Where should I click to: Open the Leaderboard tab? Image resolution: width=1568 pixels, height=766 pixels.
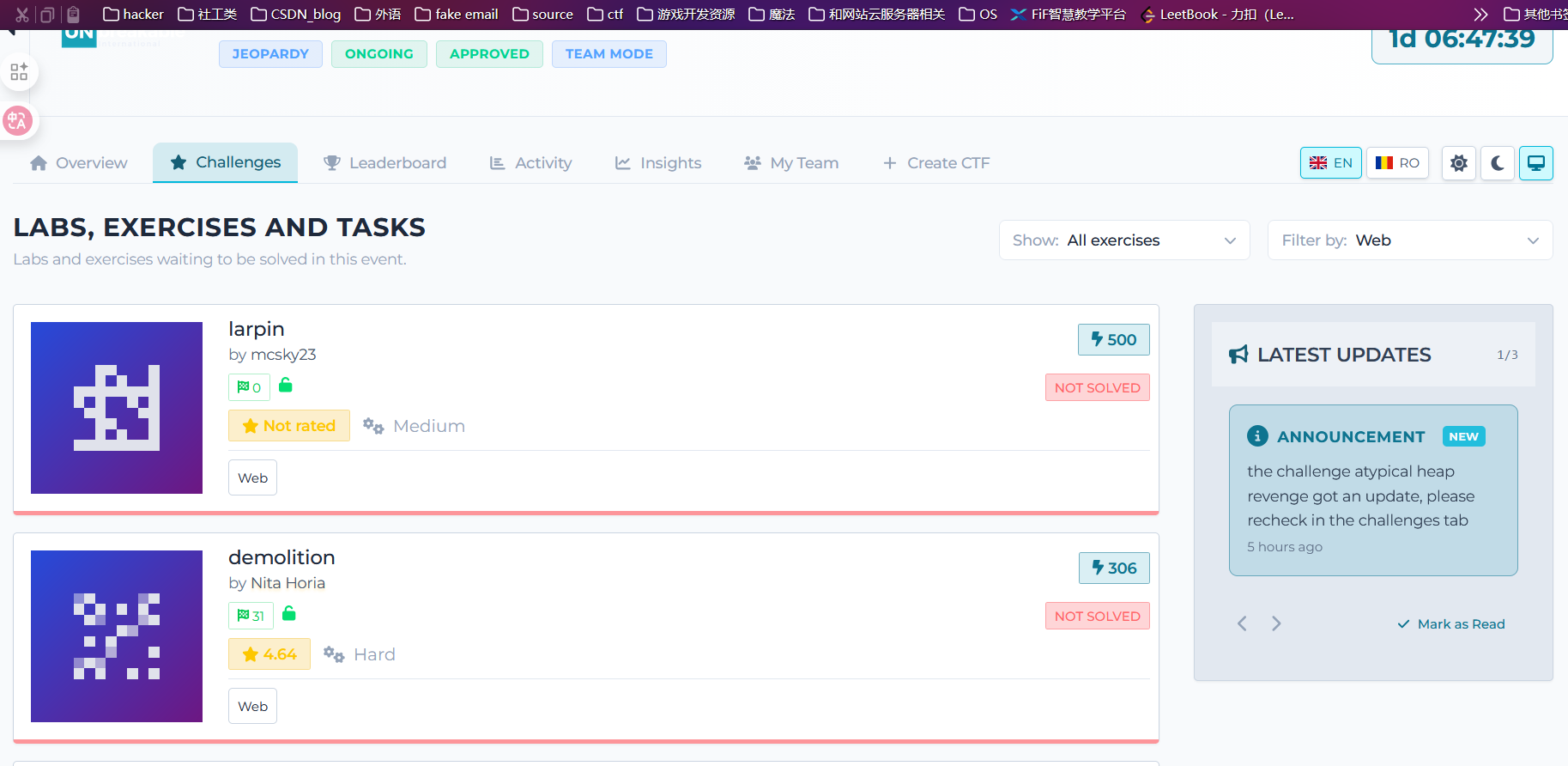384,163
